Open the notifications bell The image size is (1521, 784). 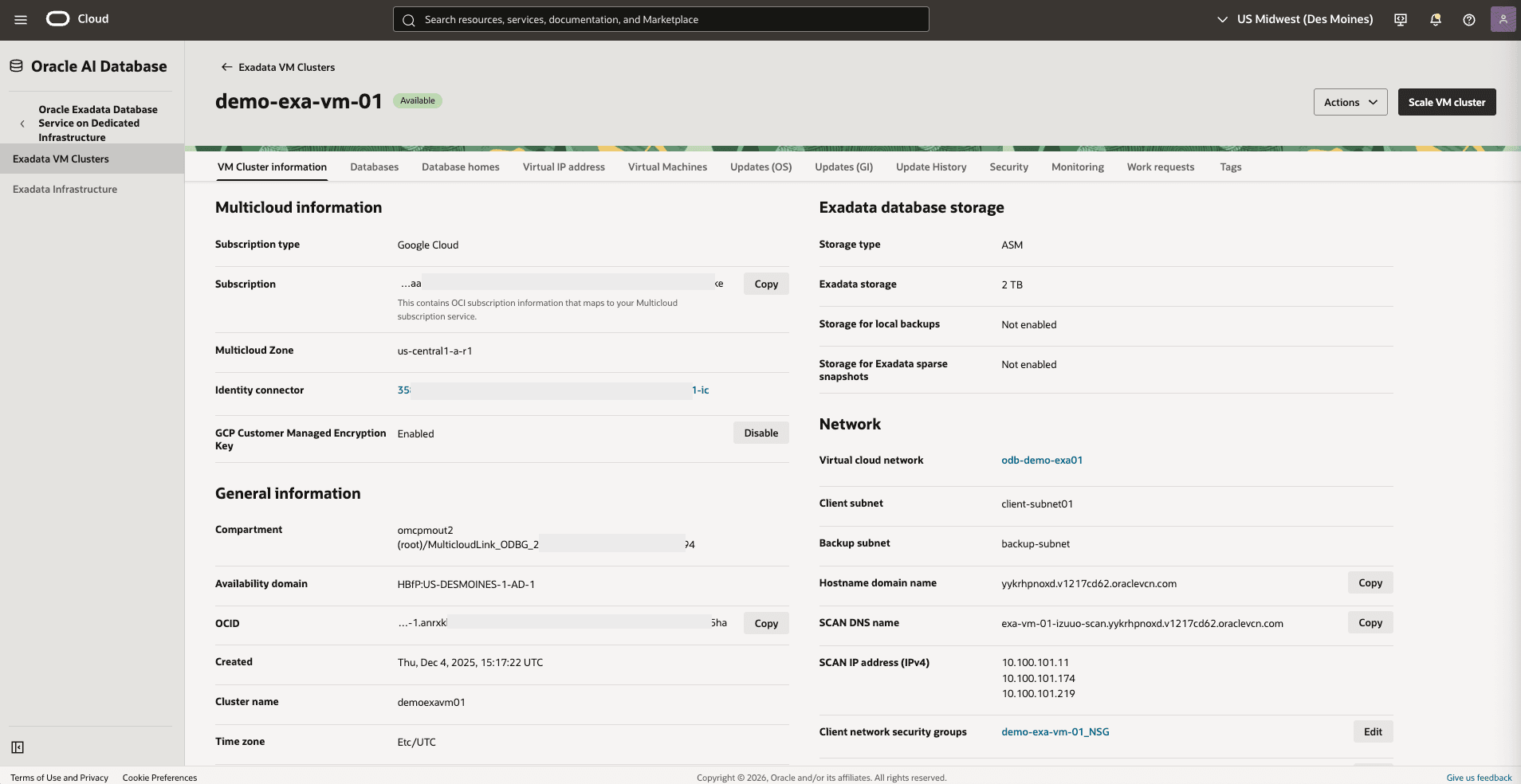click(1435, 19)
